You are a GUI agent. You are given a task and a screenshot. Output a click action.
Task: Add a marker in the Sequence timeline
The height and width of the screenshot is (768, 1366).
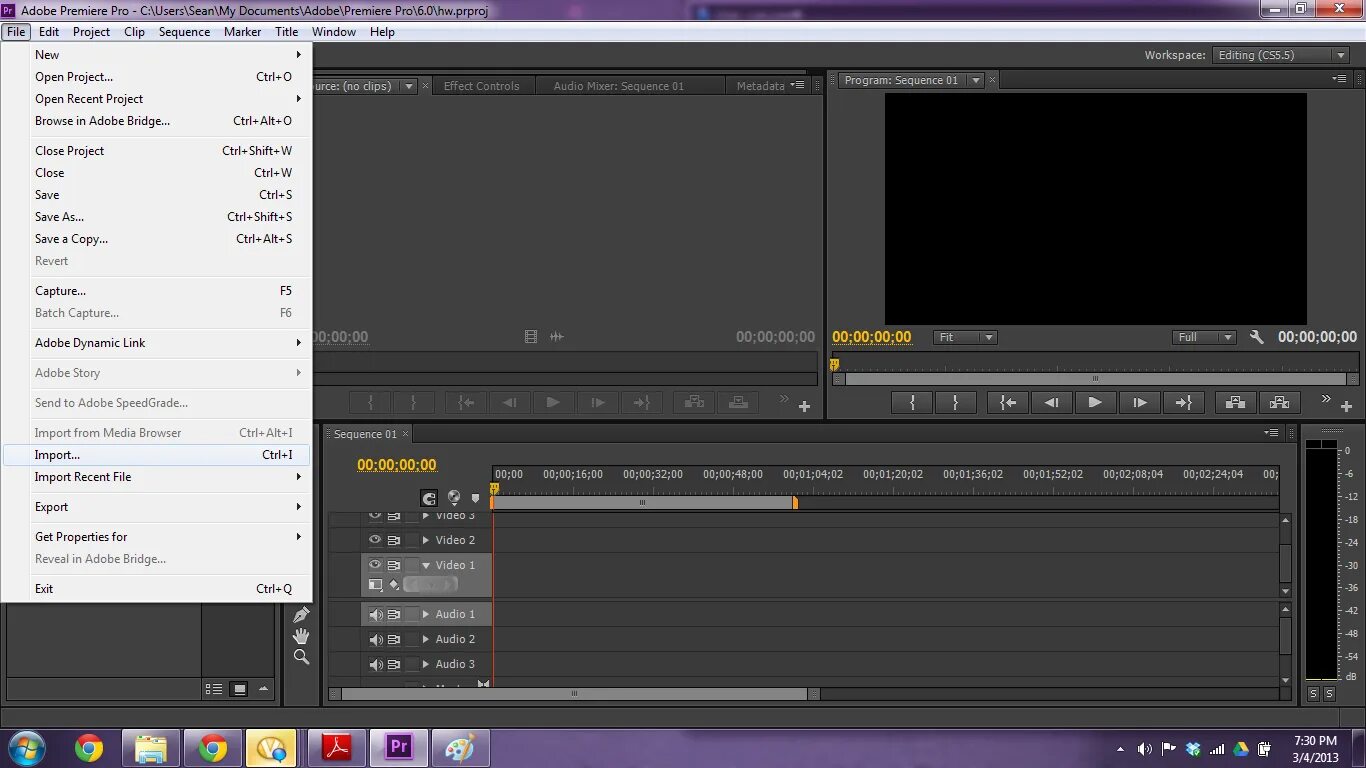click(x=476, y=497)
